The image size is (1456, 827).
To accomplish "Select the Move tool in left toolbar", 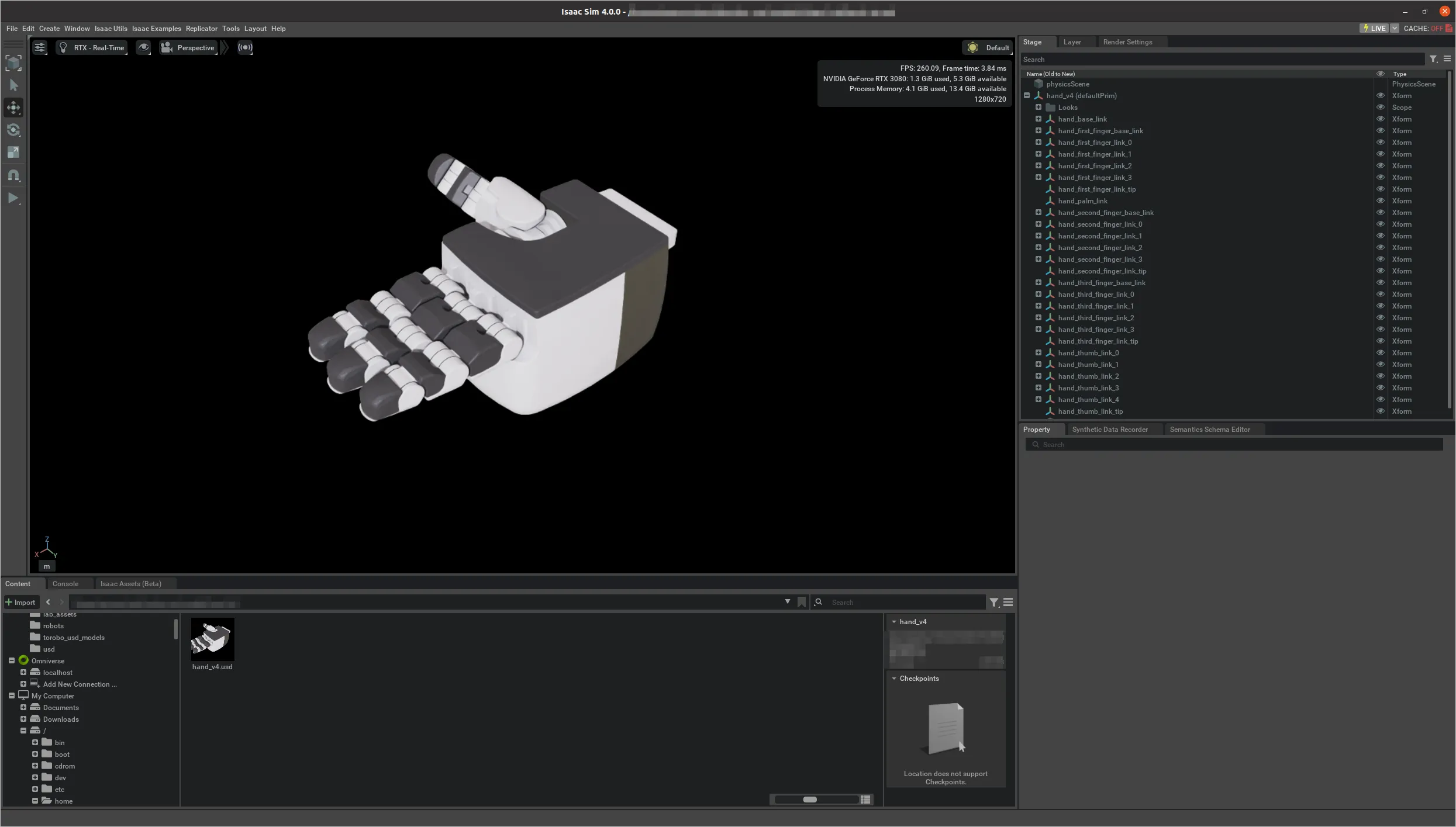I will pos(13,108).
